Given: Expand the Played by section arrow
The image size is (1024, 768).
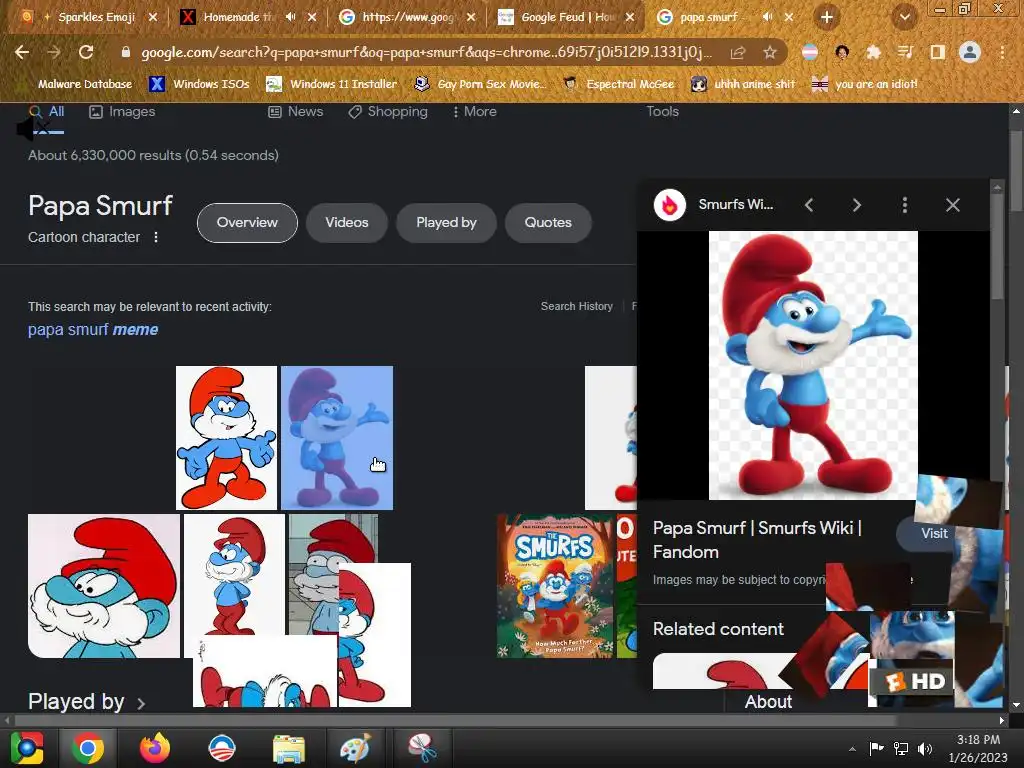Looking at the screenshot, I should coord(141,703).
